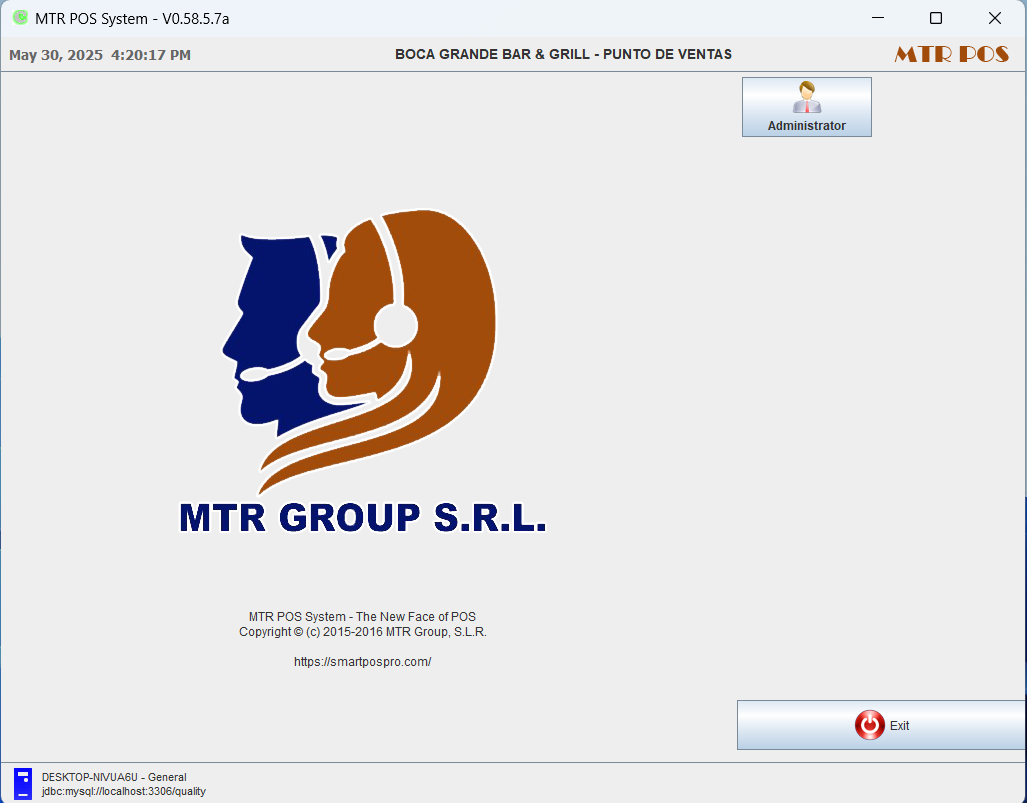Click window title 'MTR POS System - V0.58.5.7a'
The image size is (1027, 803).
pyautogui.click(x=132, y=18)
